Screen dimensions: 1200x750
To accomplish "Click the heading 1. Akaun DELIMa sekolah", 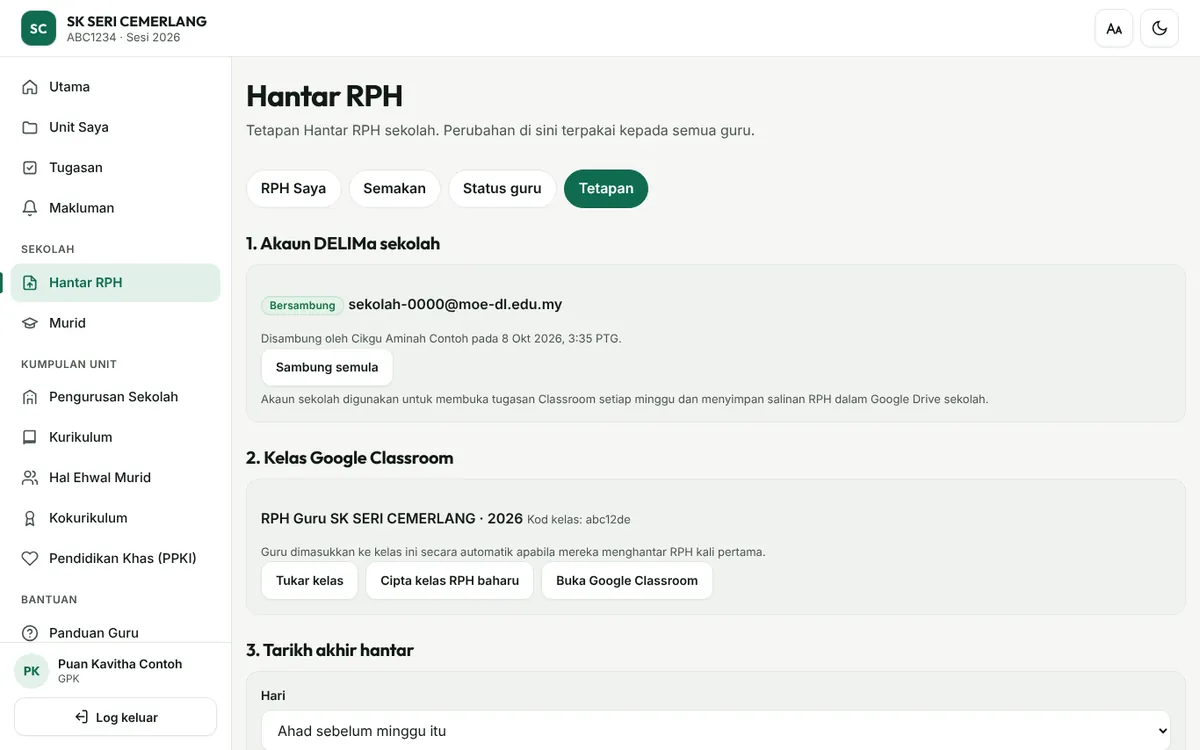I will coord(343,243).
